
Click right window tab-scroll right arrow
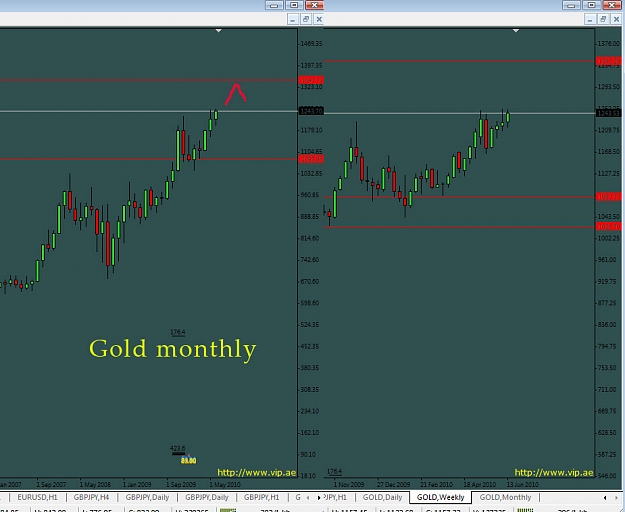(x=616, y=498)
